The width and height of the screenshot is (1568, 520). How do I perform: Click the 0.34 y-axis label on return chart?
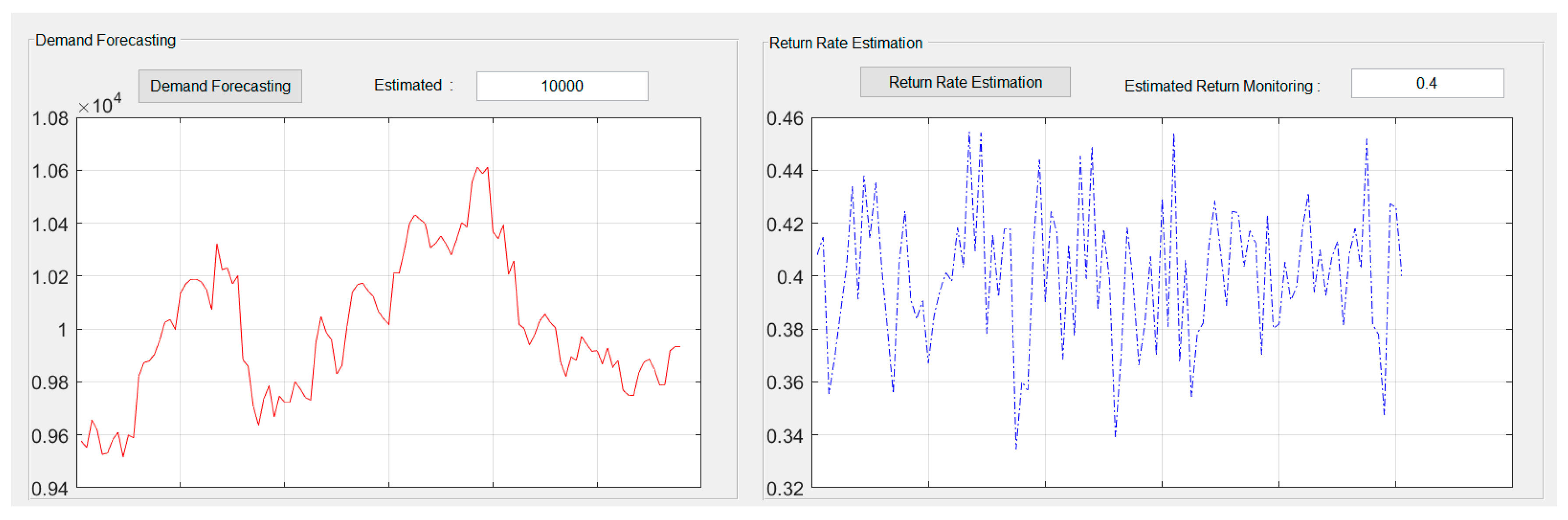pos(784,436)
